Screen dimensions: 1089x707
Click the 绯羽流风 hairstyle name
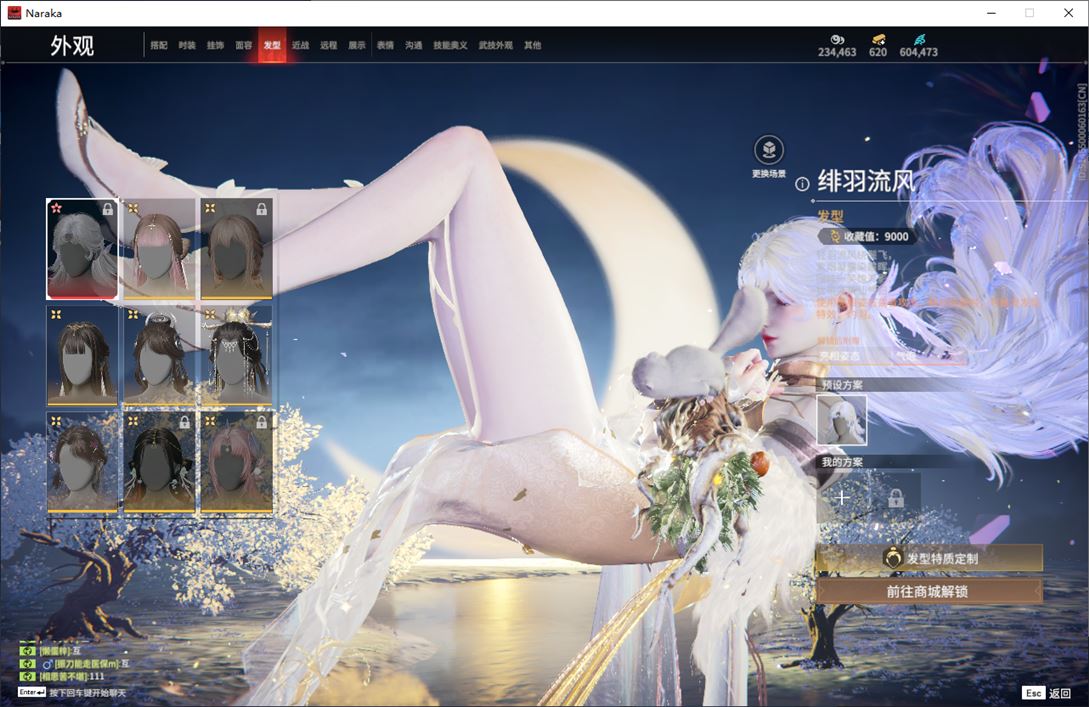[x=866, y=182]
